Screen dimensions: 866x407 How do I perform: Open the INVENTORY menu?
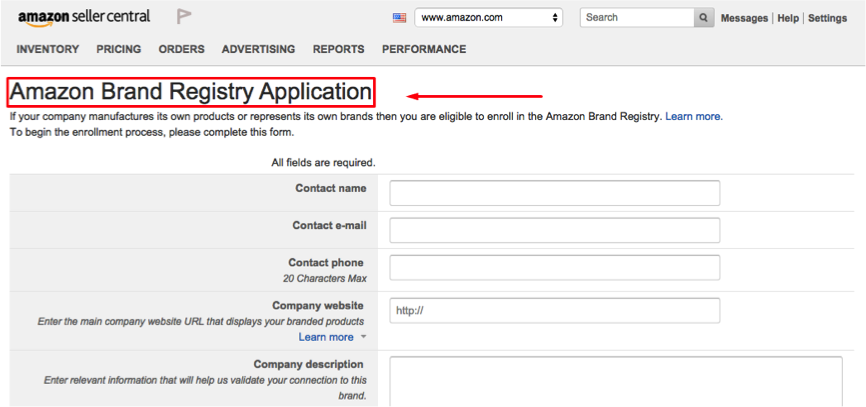(48, 49)
